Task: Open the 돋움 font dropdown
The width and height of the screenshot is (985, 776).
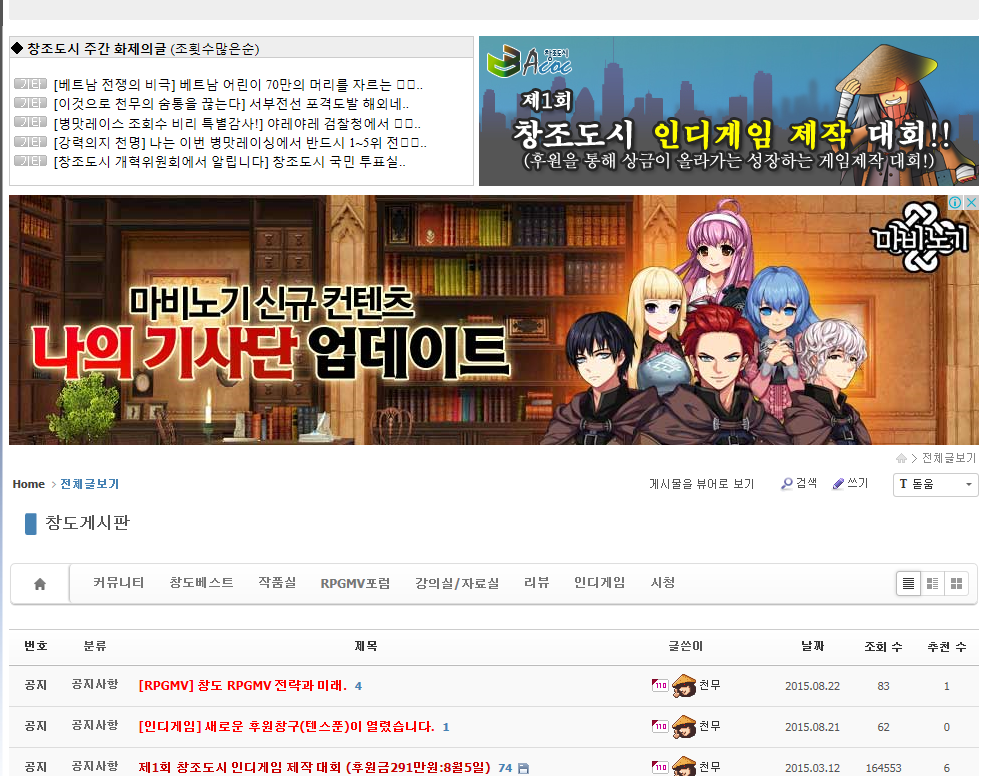Action: 935,484
